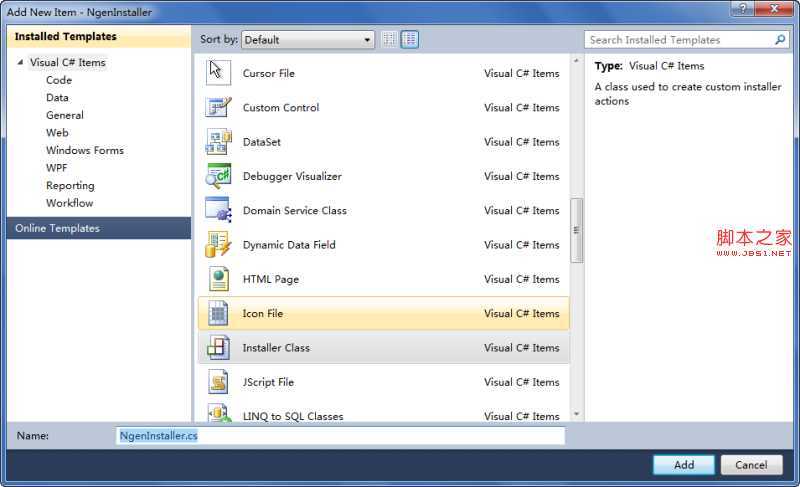Choose the Windows Forms category
This screenshot has width=800, height=487.
[x=85, y=150]
